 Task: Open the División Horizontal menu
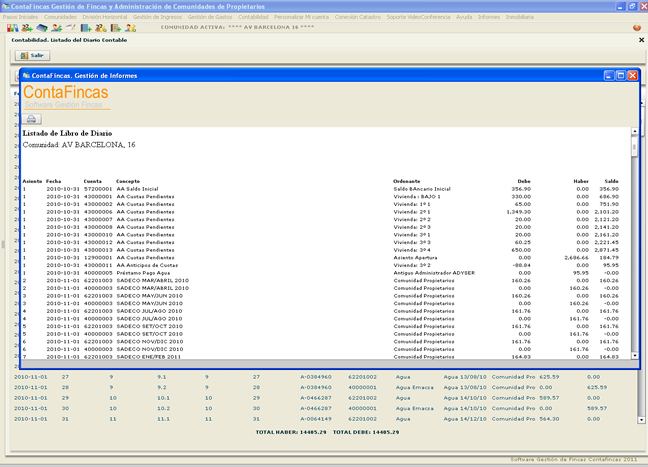[105, 17]
